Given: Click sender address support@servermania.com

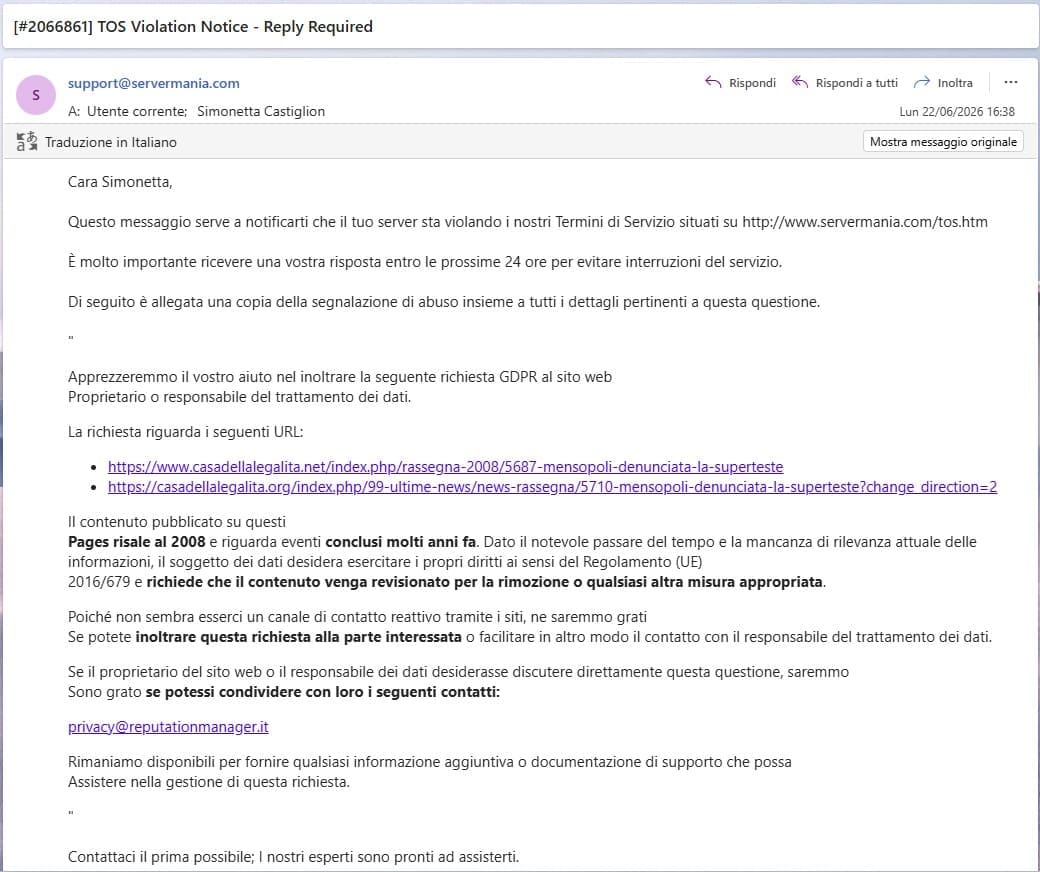Looking at the screenshot, I should coord(153,83).
